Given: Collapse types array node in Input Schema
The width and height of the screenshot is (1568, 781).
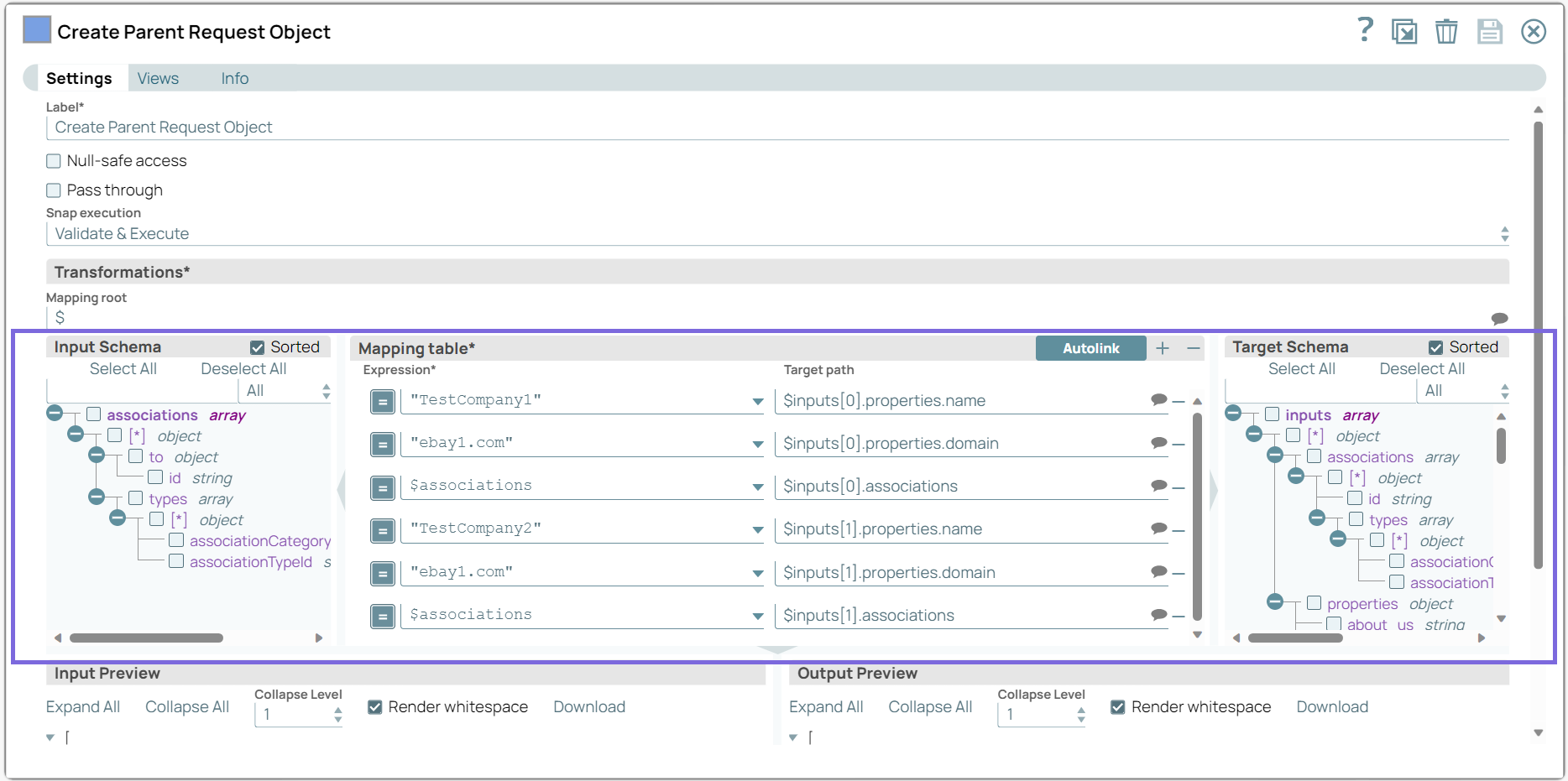Looking at the screenshot, I should coord(97,497).
